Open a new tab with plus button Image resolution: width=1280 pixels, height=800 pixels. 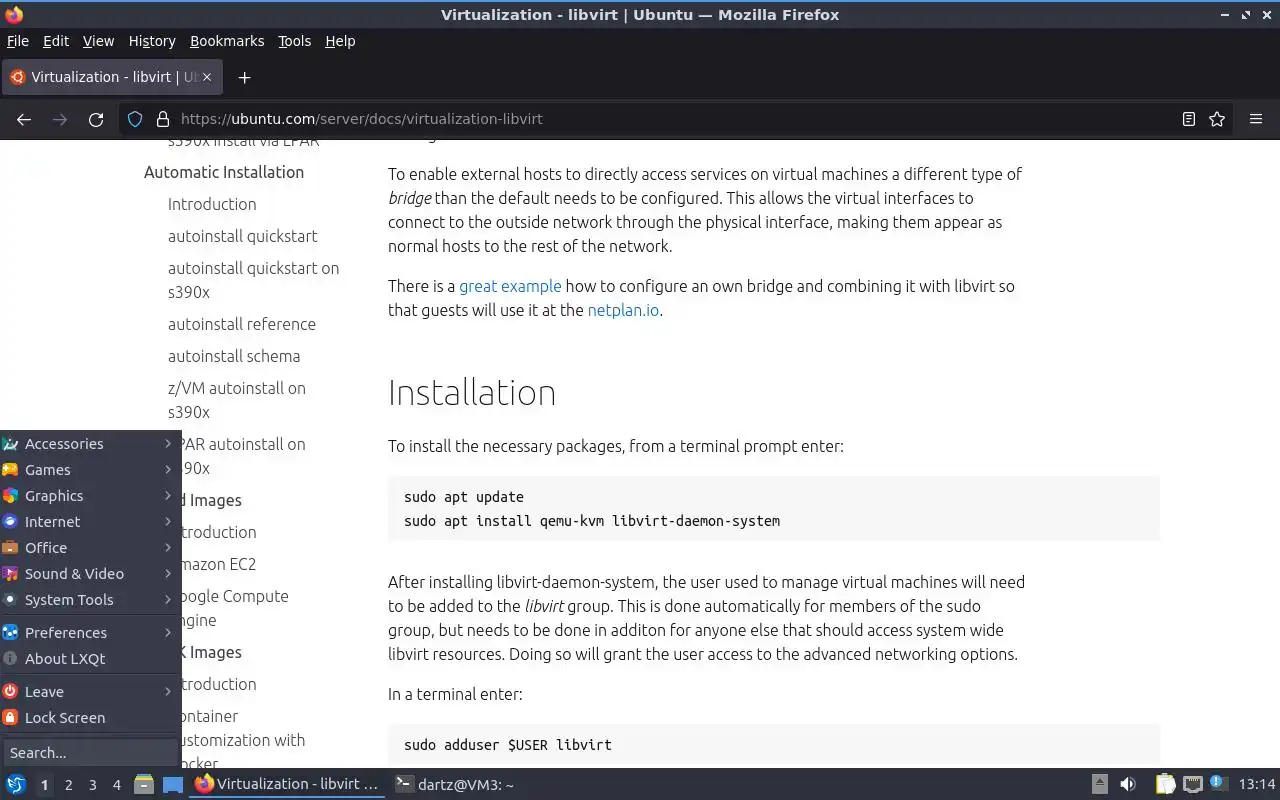click(x=244, y=77)
